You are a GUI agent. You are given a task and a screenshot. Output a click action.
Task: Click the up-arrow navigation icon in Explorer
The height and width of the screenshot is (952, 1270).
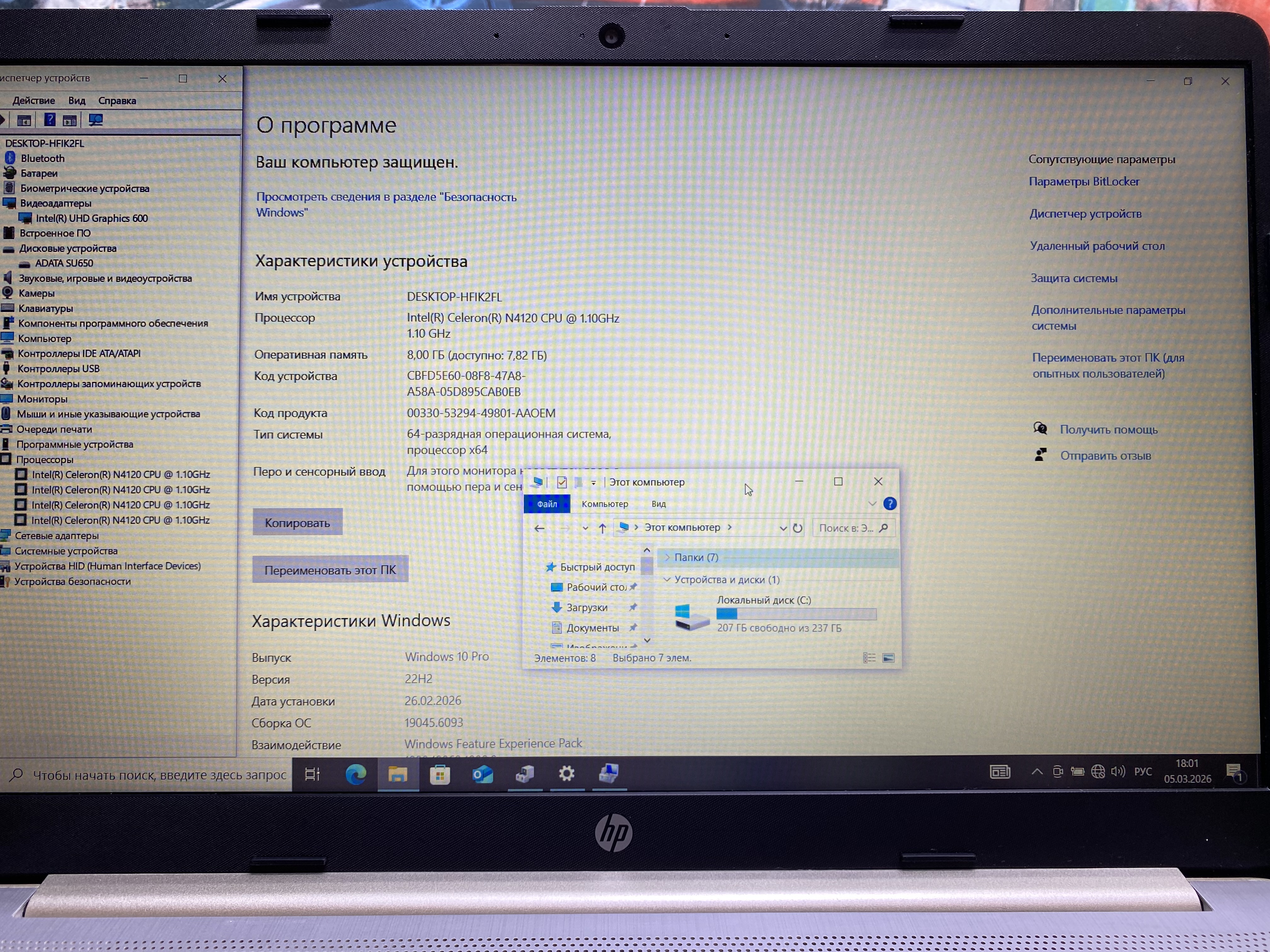[602, 528]
